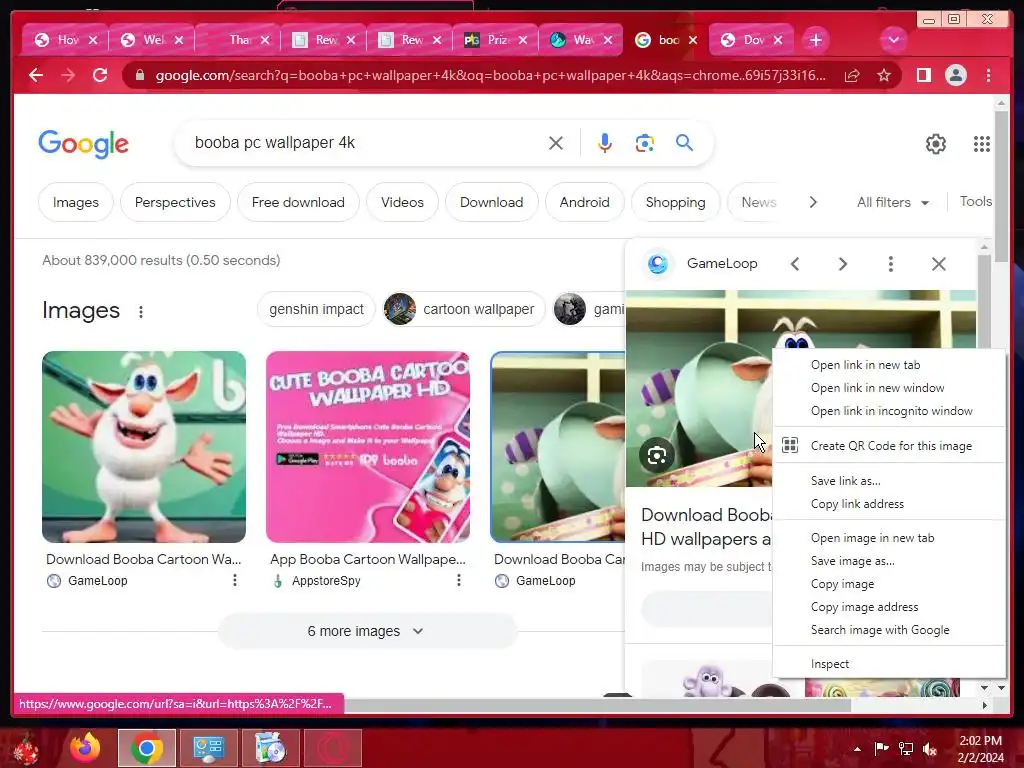The width and height of the screenshot is (1024, 768).
Task: Choose Save image as...
Action: tap(889, 561)
